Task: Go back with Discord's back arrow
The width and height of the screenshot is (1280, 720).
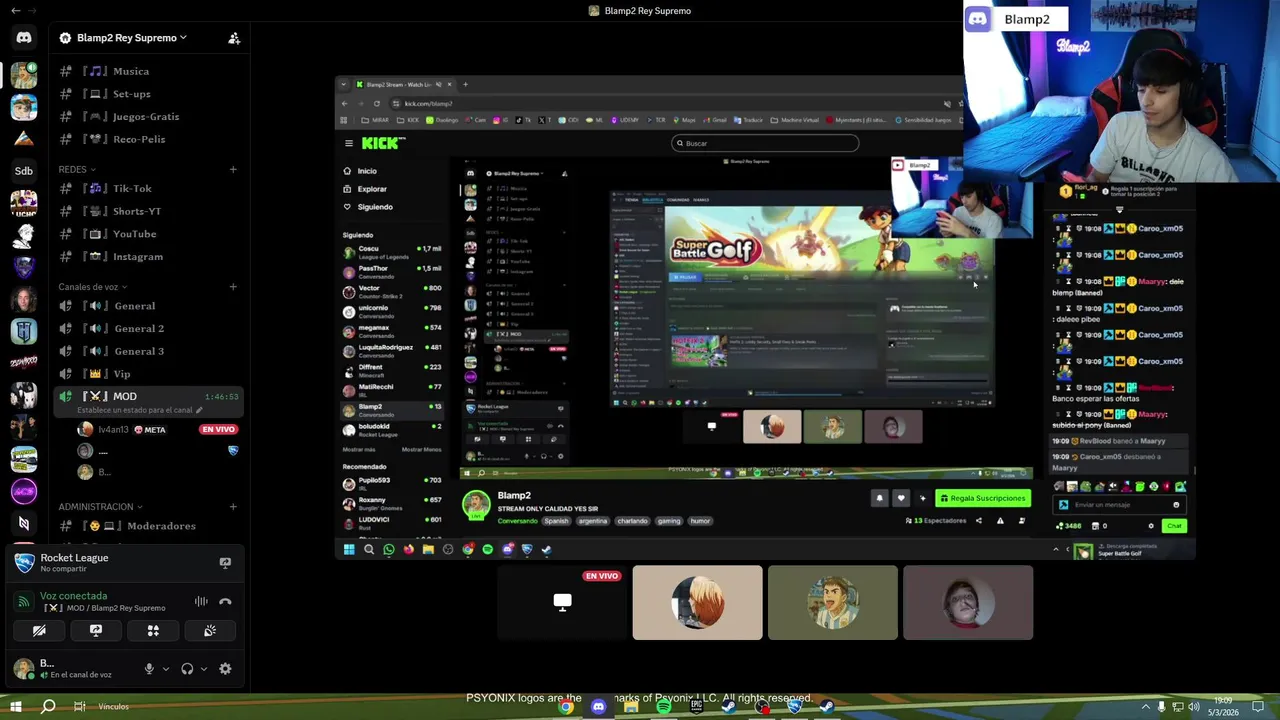Action: [x=15, y=10]
